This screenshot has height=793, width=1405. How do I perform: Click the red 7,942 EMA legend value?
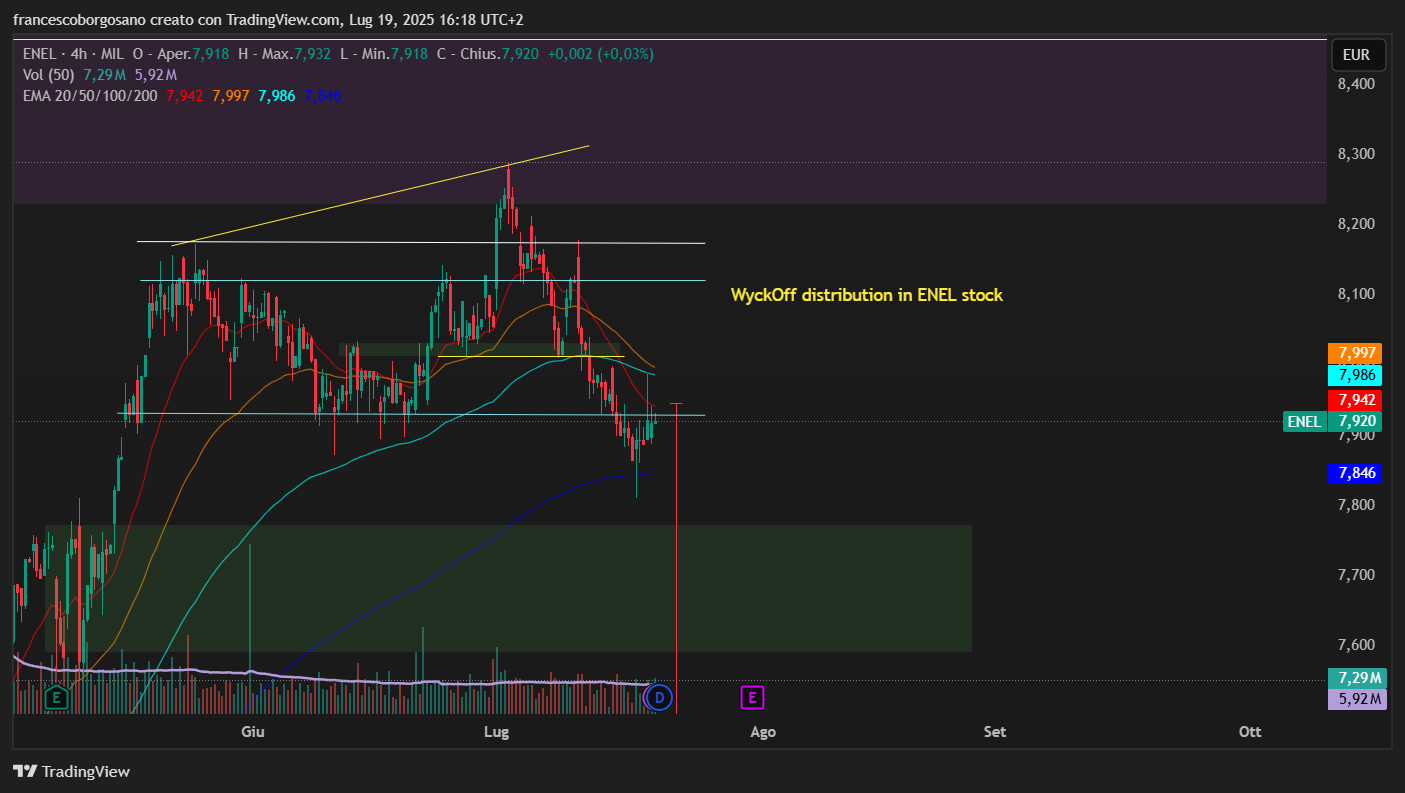(x=185, y=96)
